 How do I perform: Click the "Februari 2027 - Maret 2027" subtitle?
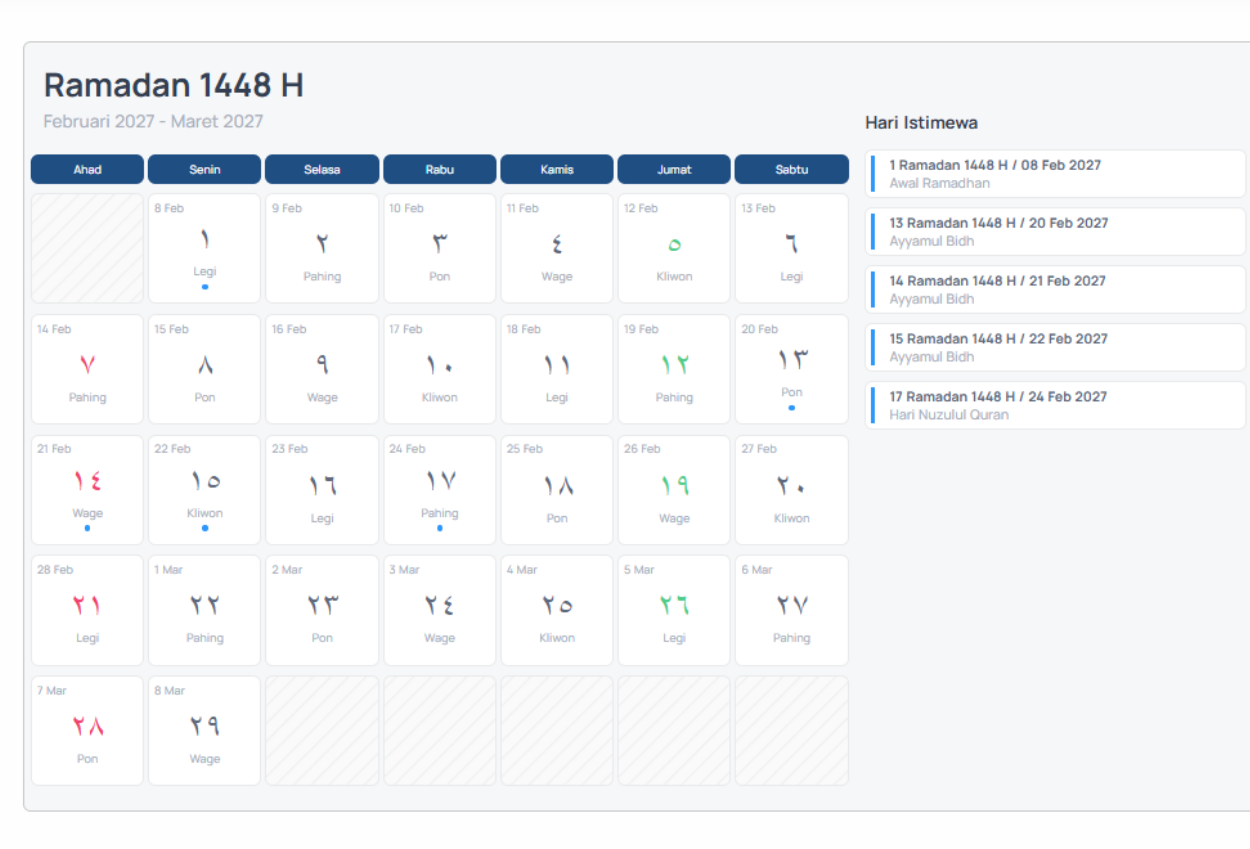[x=153, y=121]
